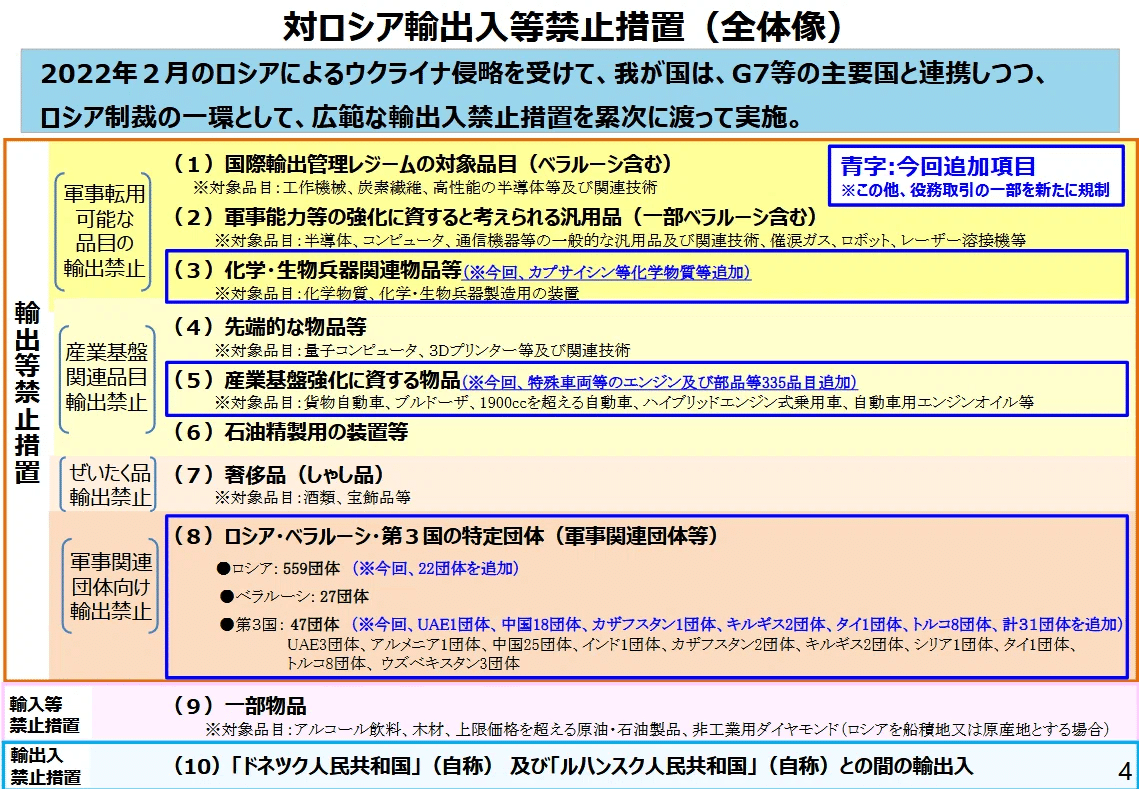Click item (3) 化学・生物兵器関連物品等
The width and height of the screenshot is (1139, 789).
point(318,271)
